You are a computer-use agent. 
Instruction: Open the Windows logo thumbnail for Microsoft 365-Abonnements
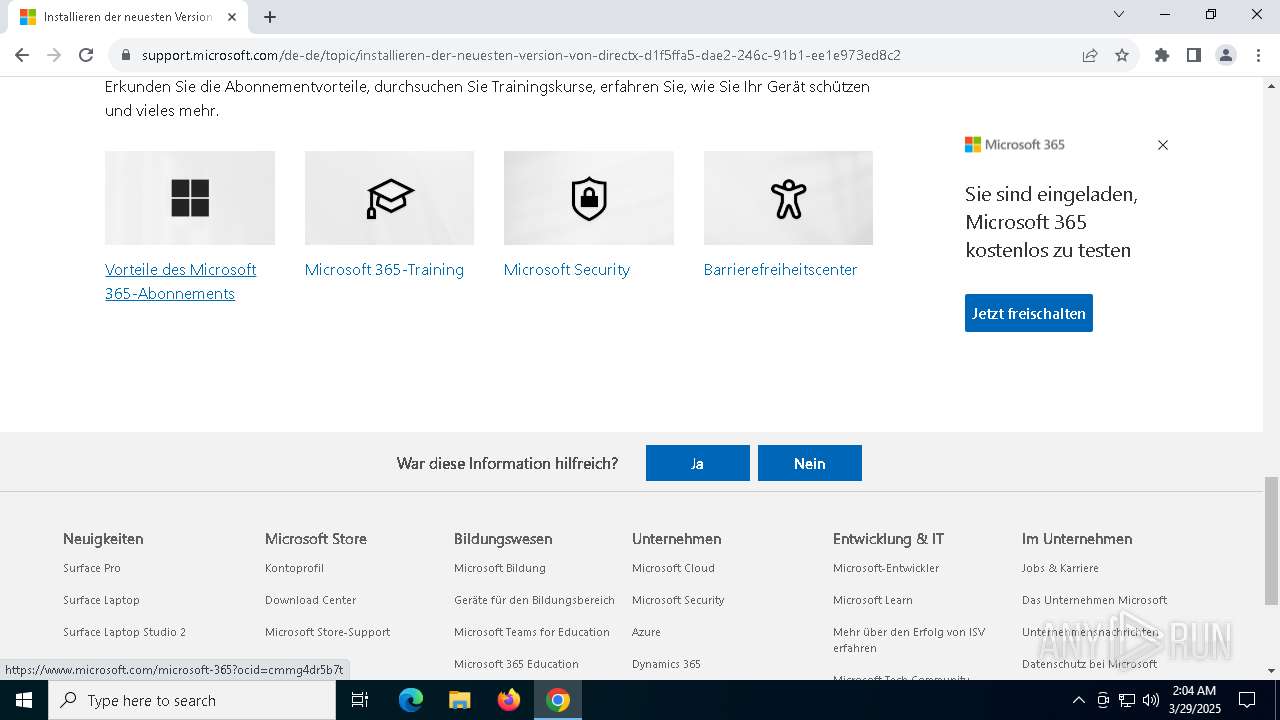click(x=190, y=198)
